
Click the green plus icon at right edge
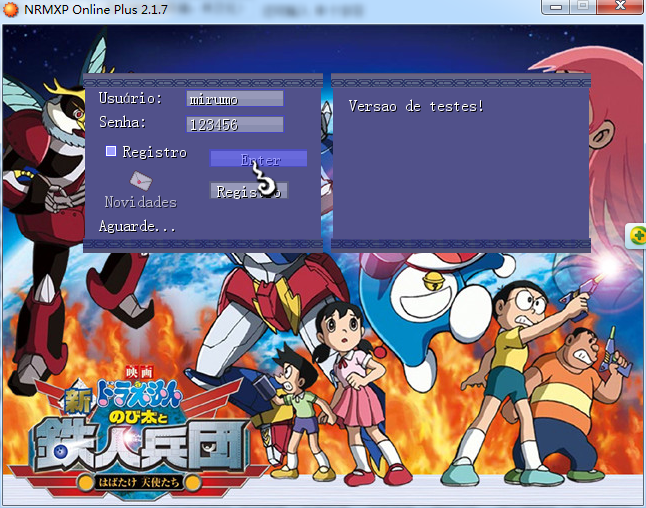pyautogui.click(x=638, y=236)
